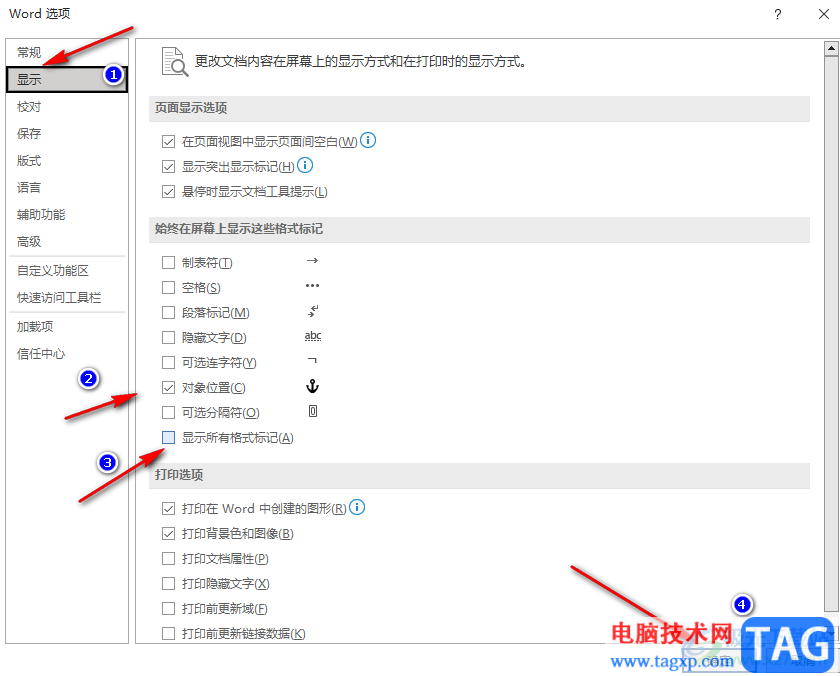Select the 显示 category

[x=67, y=80]
